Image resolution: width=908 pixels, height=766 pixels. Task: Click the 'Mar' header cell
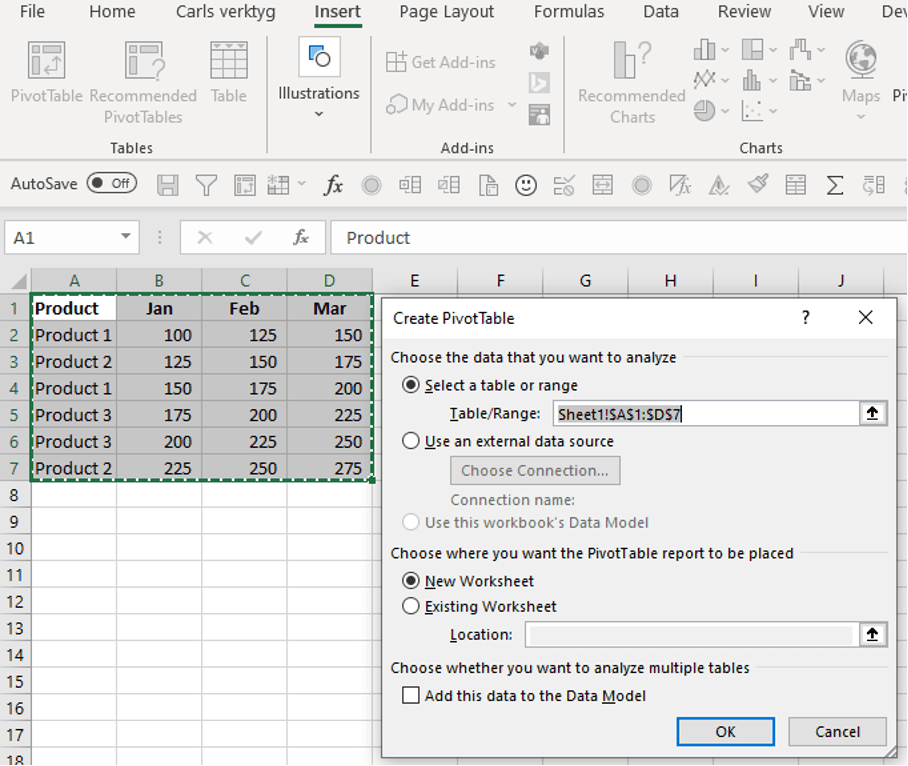329,308
